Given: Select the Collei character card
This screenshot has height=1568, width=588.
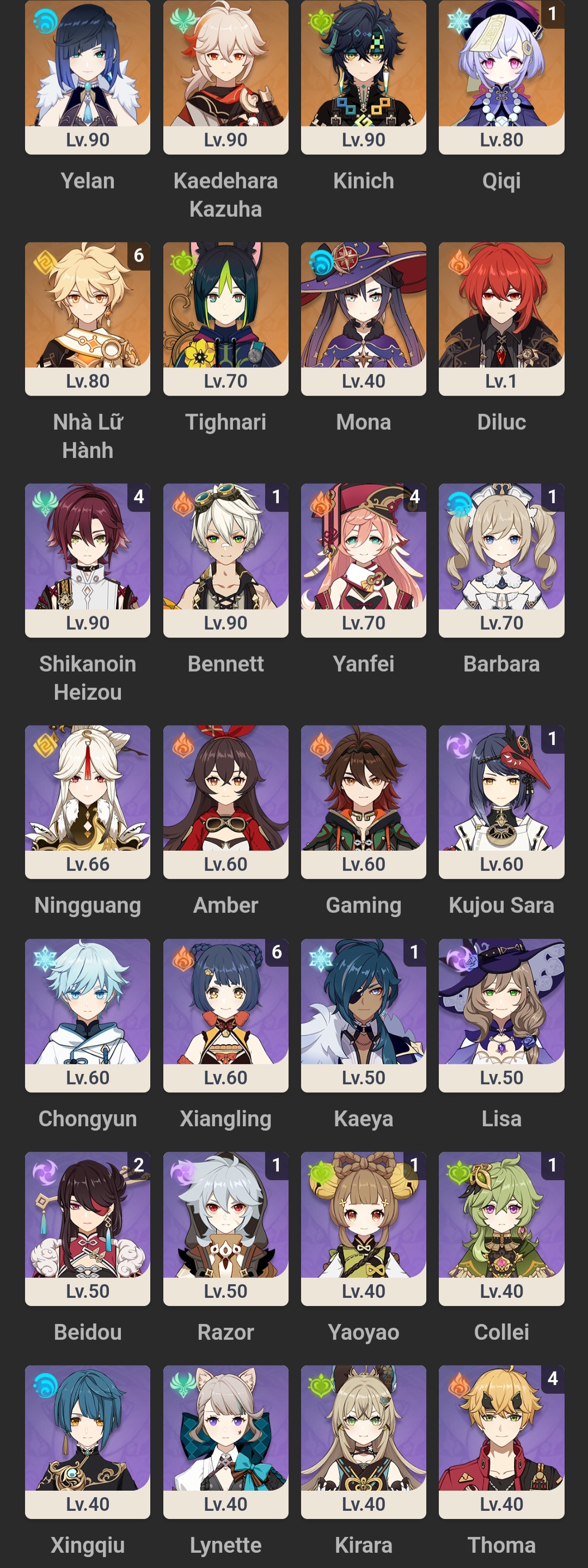Looking at the screenshot, I should 501,1229.
